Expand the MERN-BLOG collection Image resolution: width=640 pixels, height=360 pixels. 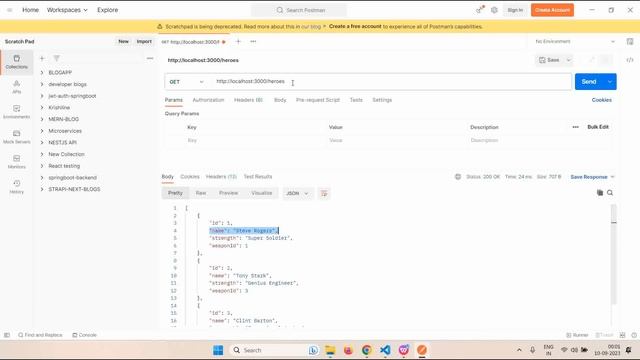[x=42, y=119]
